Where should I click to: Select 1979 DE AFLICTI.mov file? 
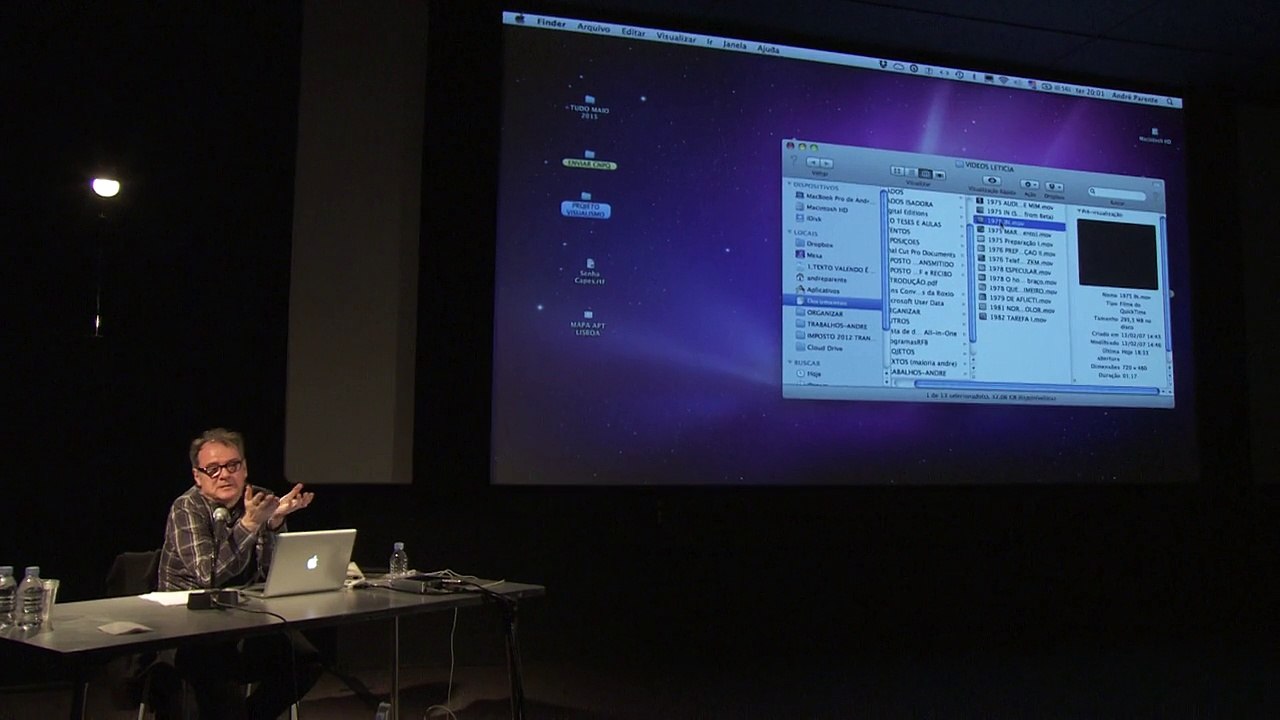point(1014,299)
